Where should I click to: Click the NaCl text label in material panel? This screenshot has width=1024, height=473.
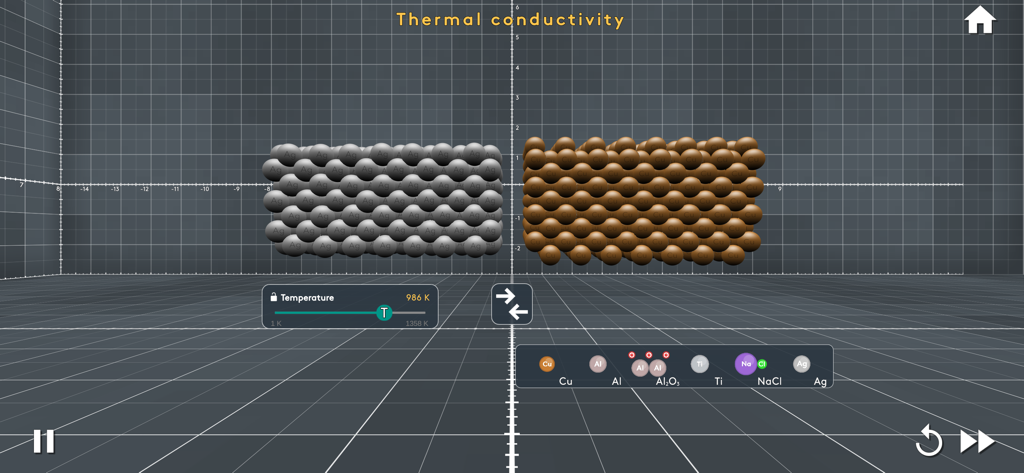point(769,382)
